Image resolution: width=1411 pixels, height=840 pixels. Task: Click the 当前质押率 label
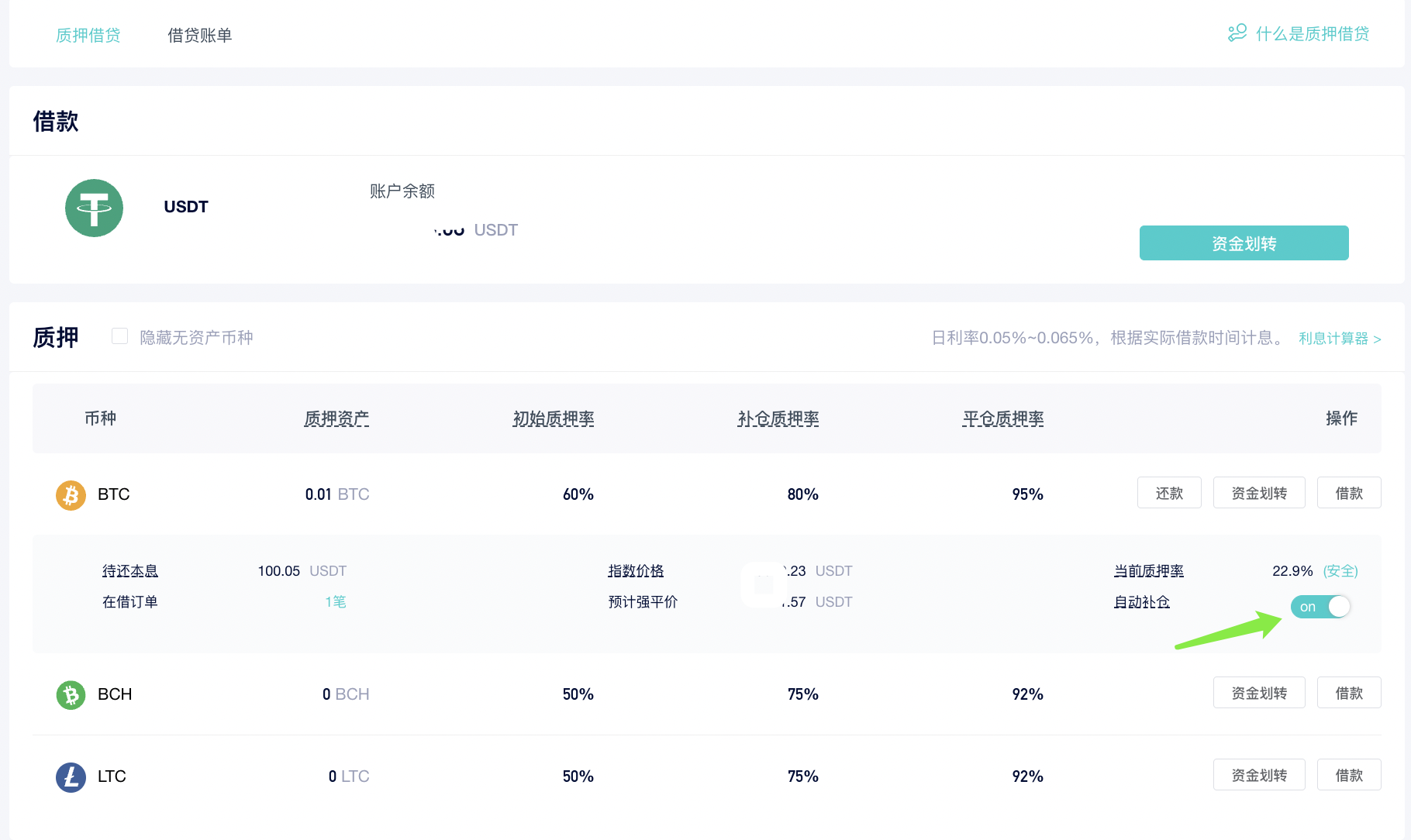click(x=1149, y=571)
